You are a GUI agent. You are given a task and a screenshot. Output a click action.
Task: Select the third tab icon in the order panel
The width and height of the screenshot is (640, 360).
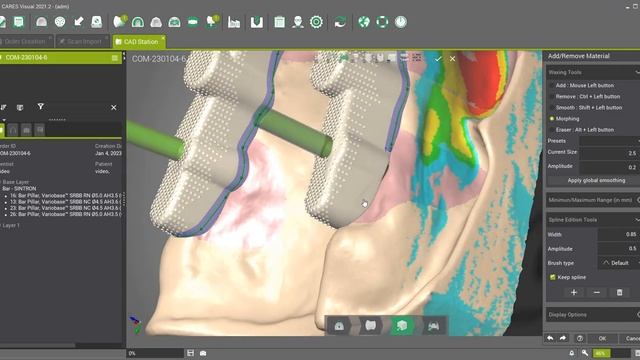27,130
